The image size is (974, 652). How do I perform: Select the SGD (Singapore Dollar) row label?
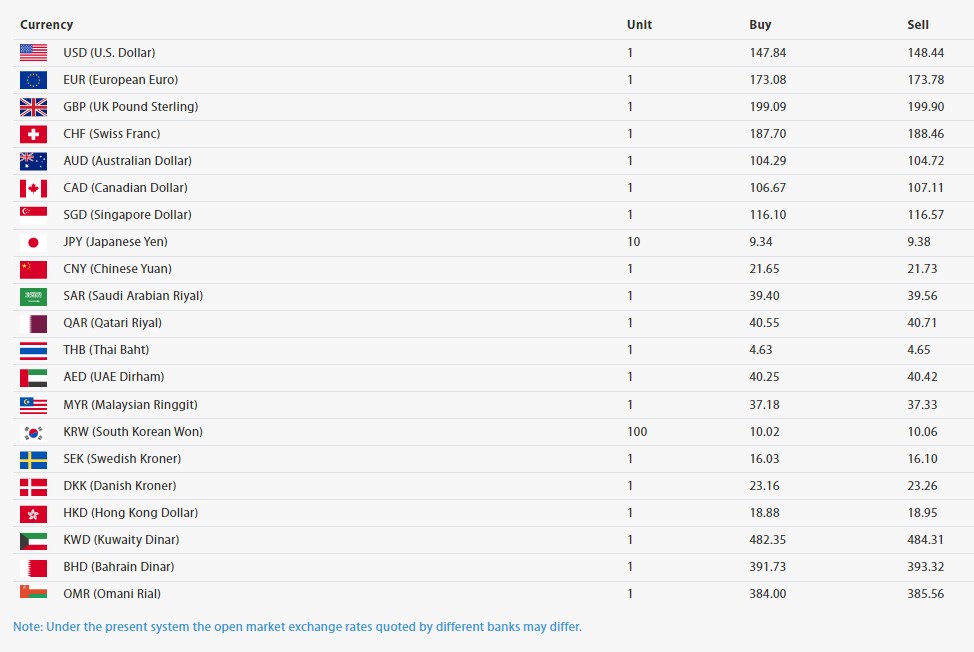click(x=127, y=215)
